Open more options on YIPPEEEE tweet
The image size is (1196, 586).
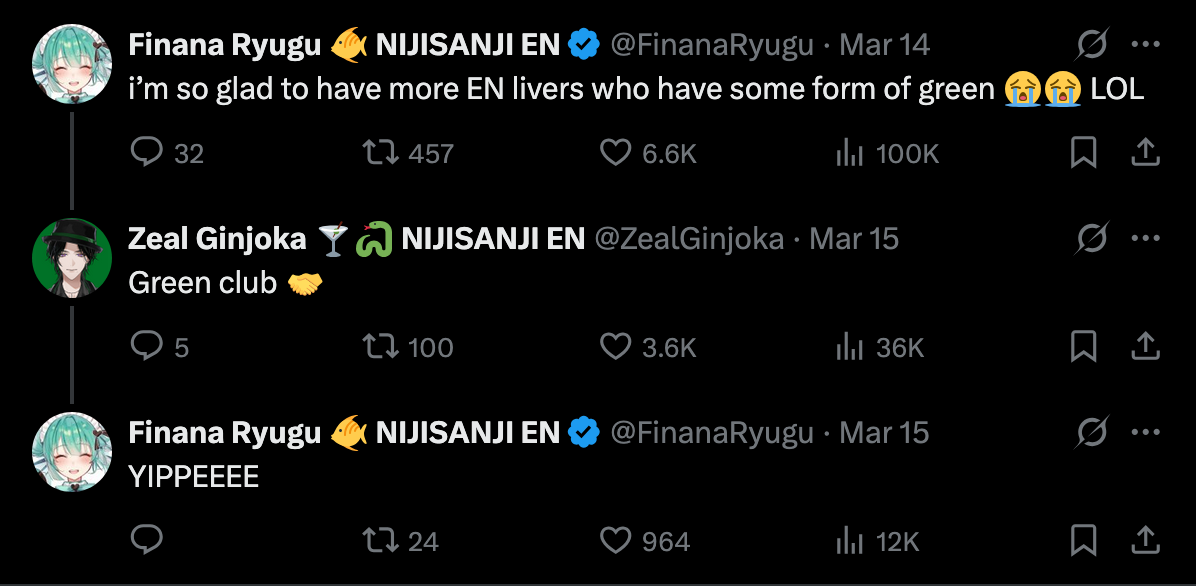click(1145, 433)
